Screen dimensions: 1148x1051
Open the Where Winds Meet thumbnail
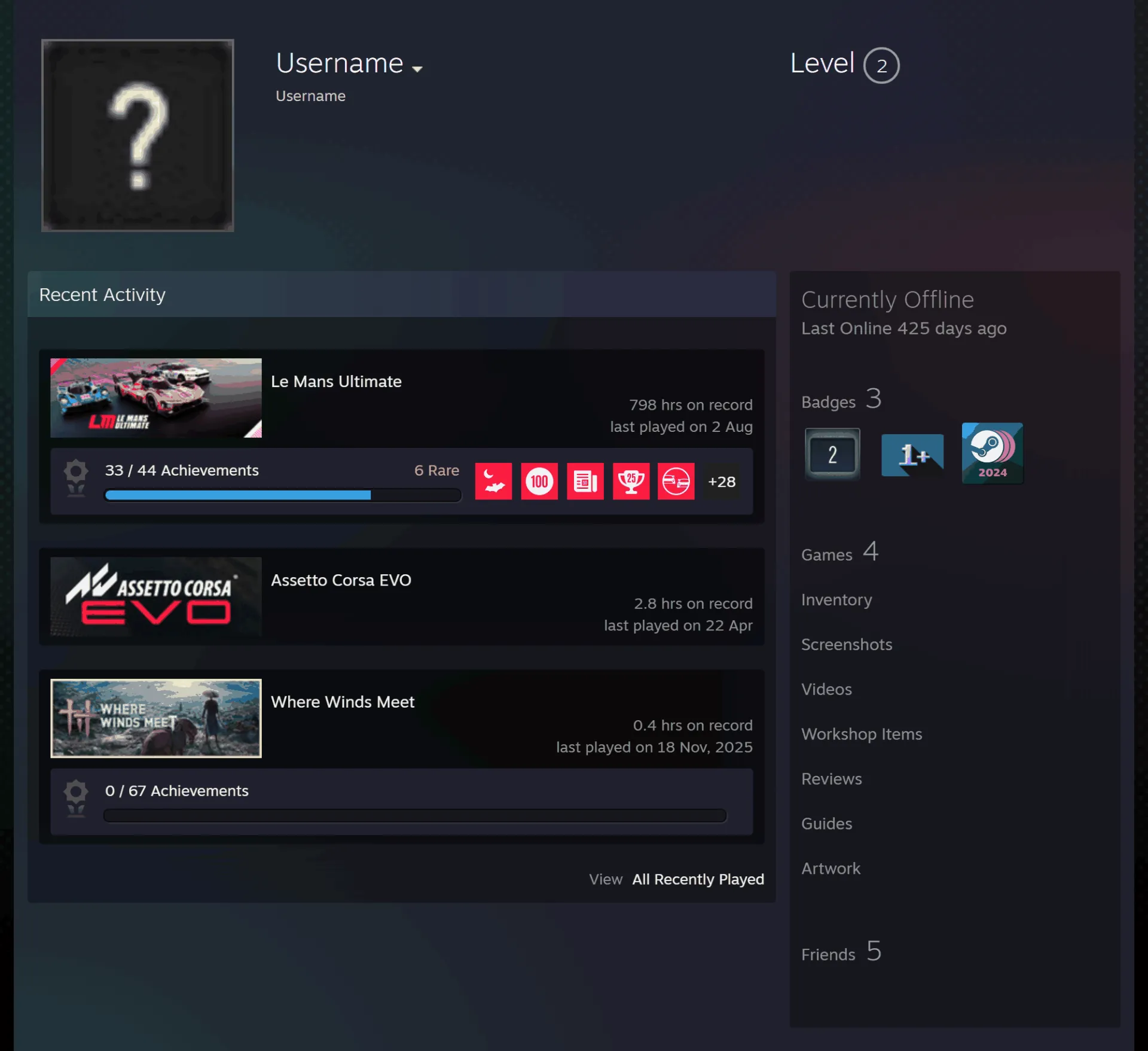point(156,718)
